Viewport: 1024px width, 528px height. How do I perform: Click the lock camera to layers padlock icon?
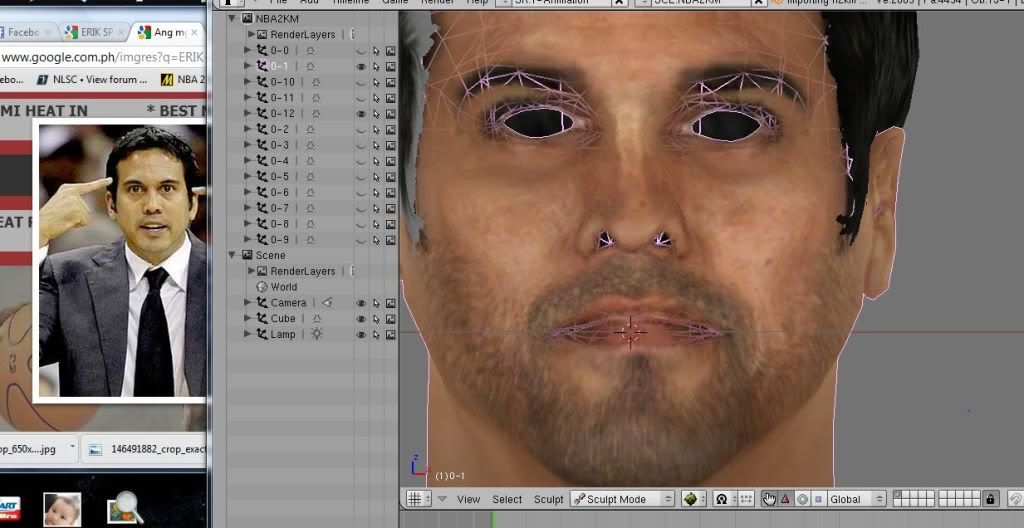coord(990,499)
